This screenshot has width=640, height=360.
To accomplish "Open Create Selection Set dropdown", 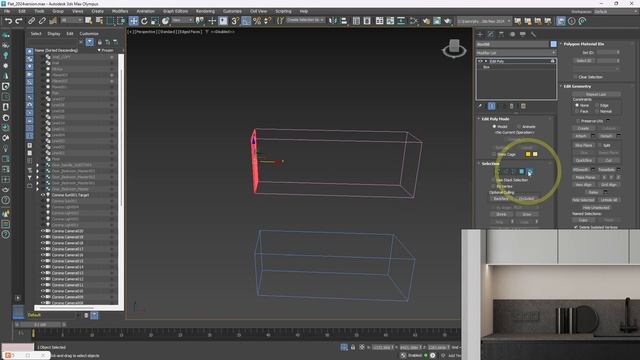I will 305,20.
